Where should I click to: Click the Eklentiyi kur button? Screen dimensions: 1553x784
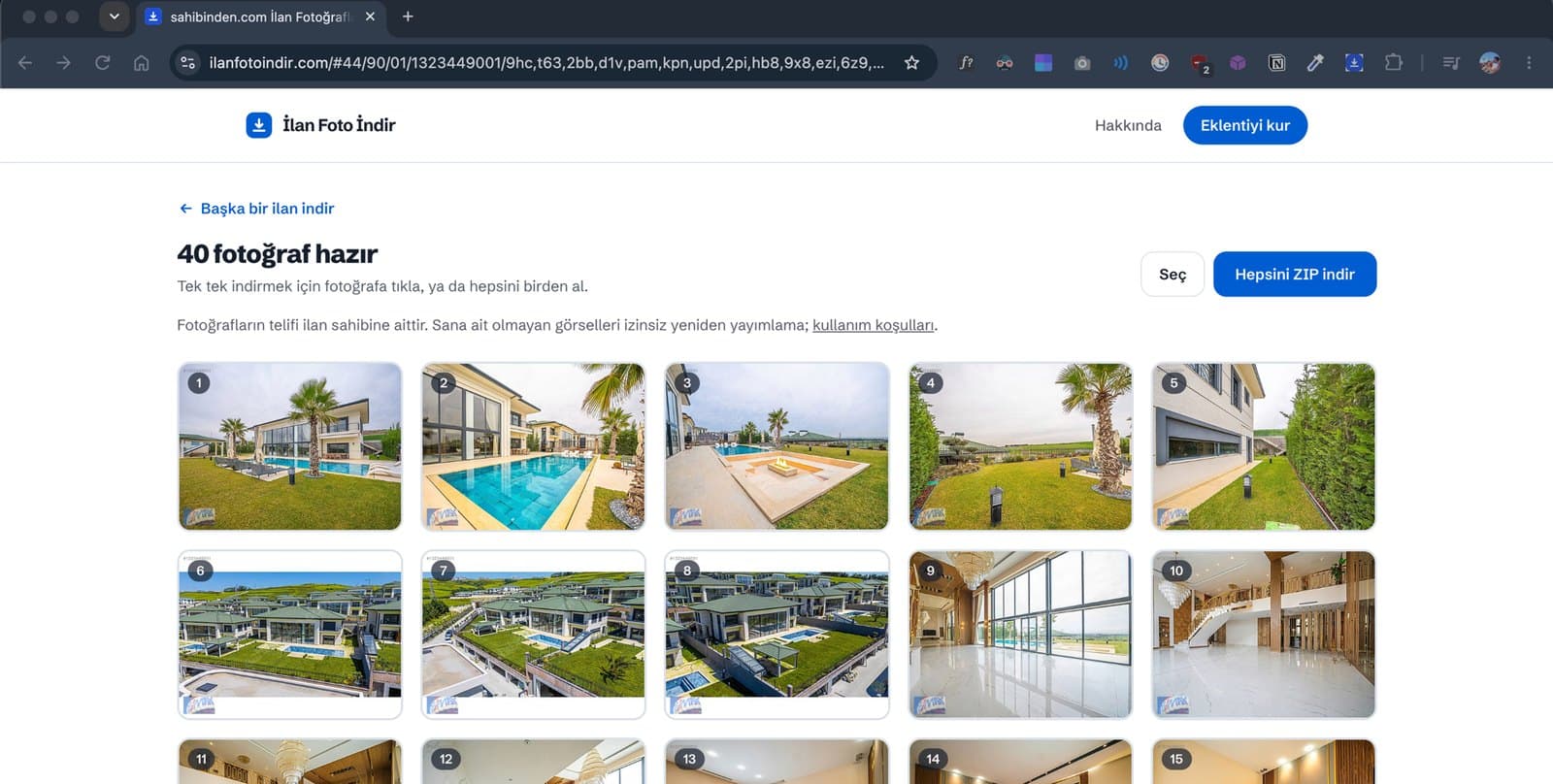(1245, 125)
